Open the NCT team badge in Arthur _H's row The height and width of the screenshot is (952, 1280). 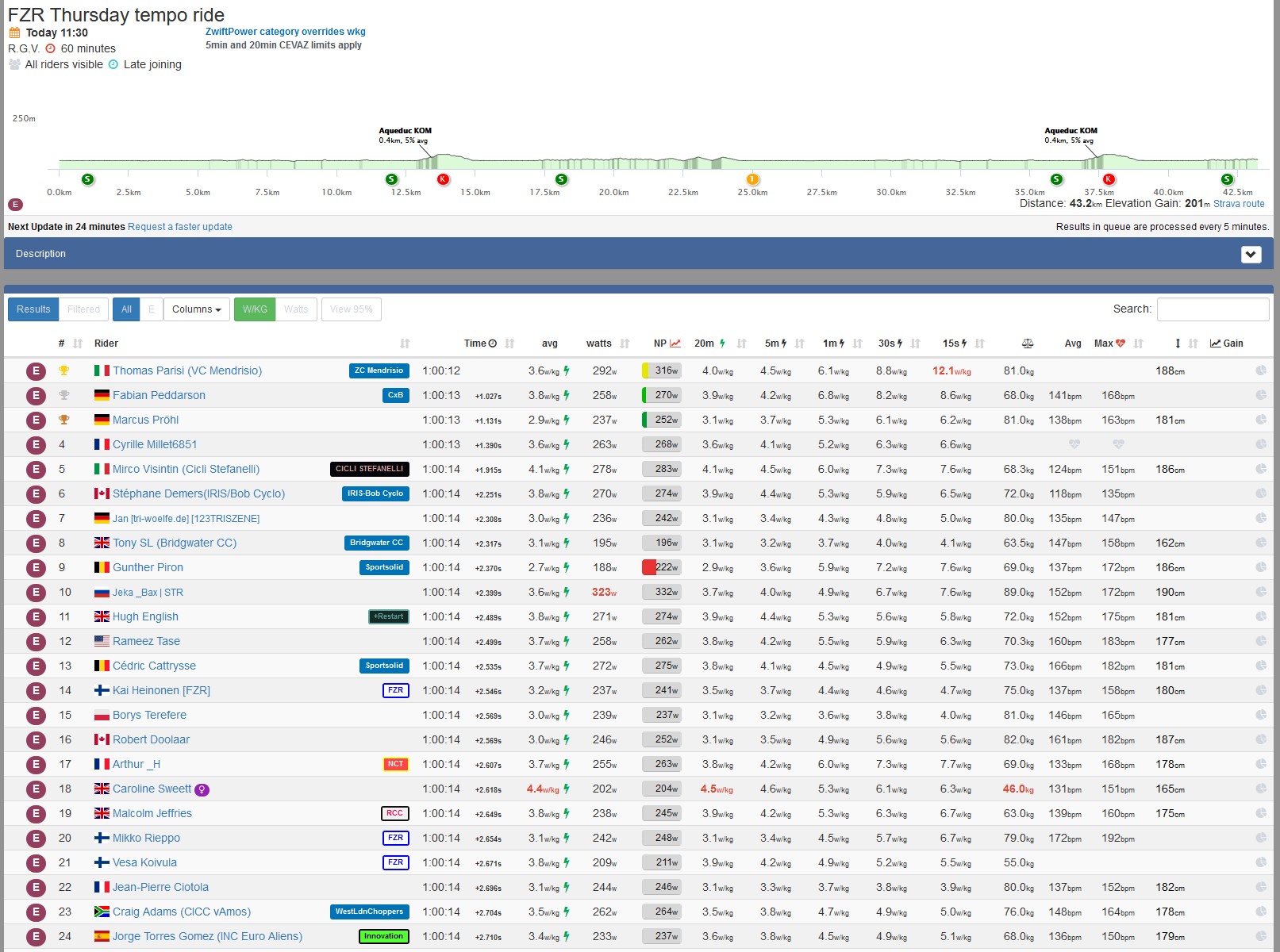(x=395, y=764)
